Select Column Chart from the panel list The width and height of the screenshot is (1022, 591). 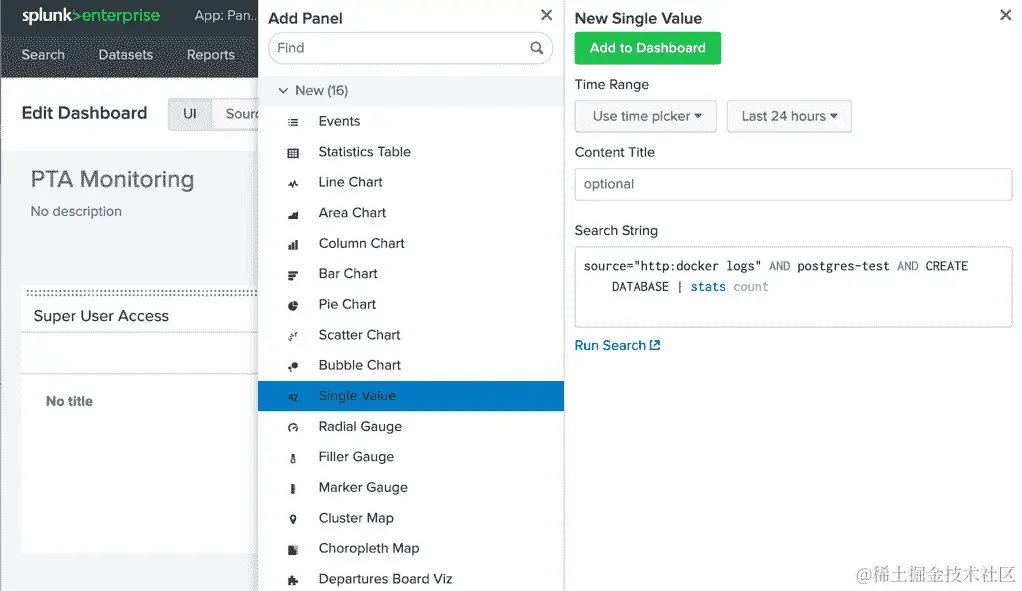point(361,244)
